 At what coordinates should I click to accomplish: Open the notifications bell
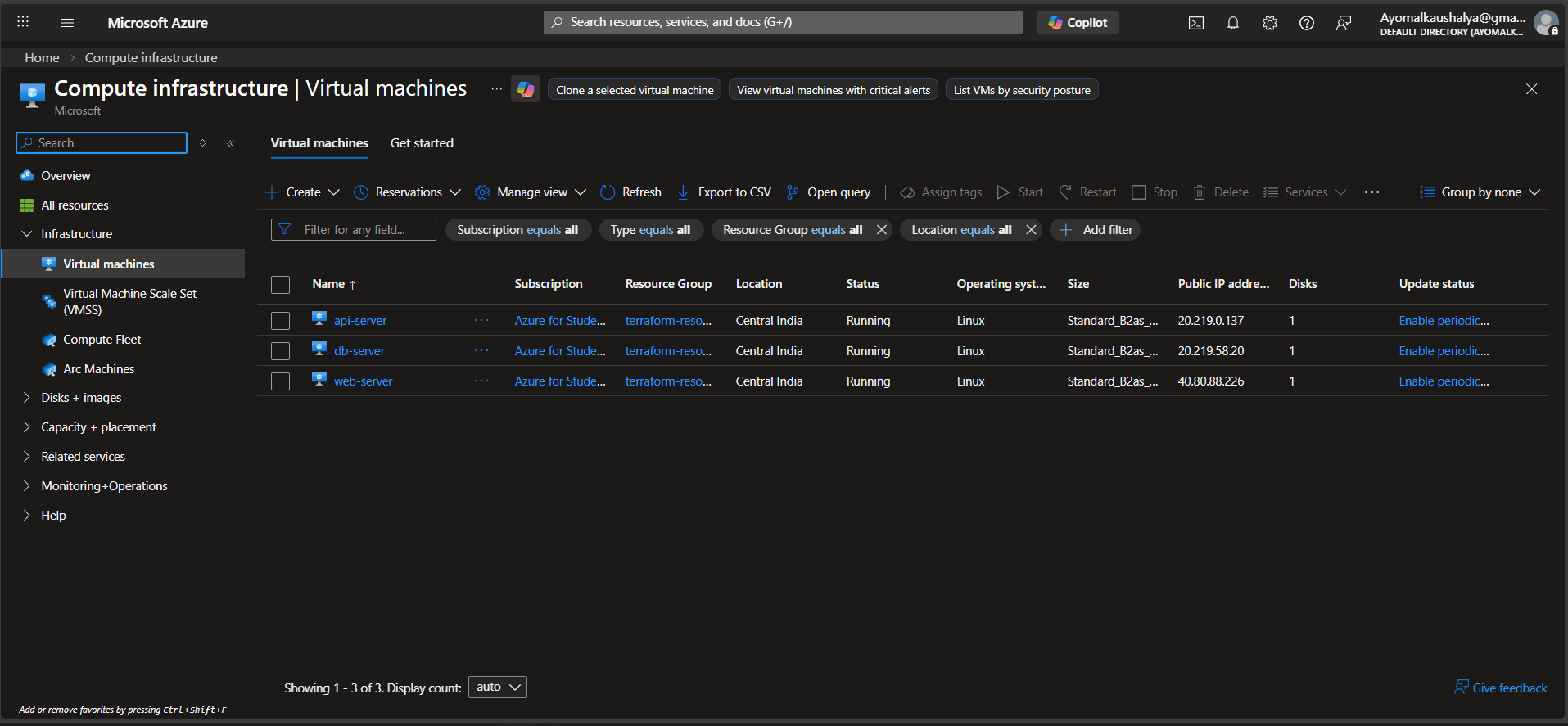(x=1233, y=23)
